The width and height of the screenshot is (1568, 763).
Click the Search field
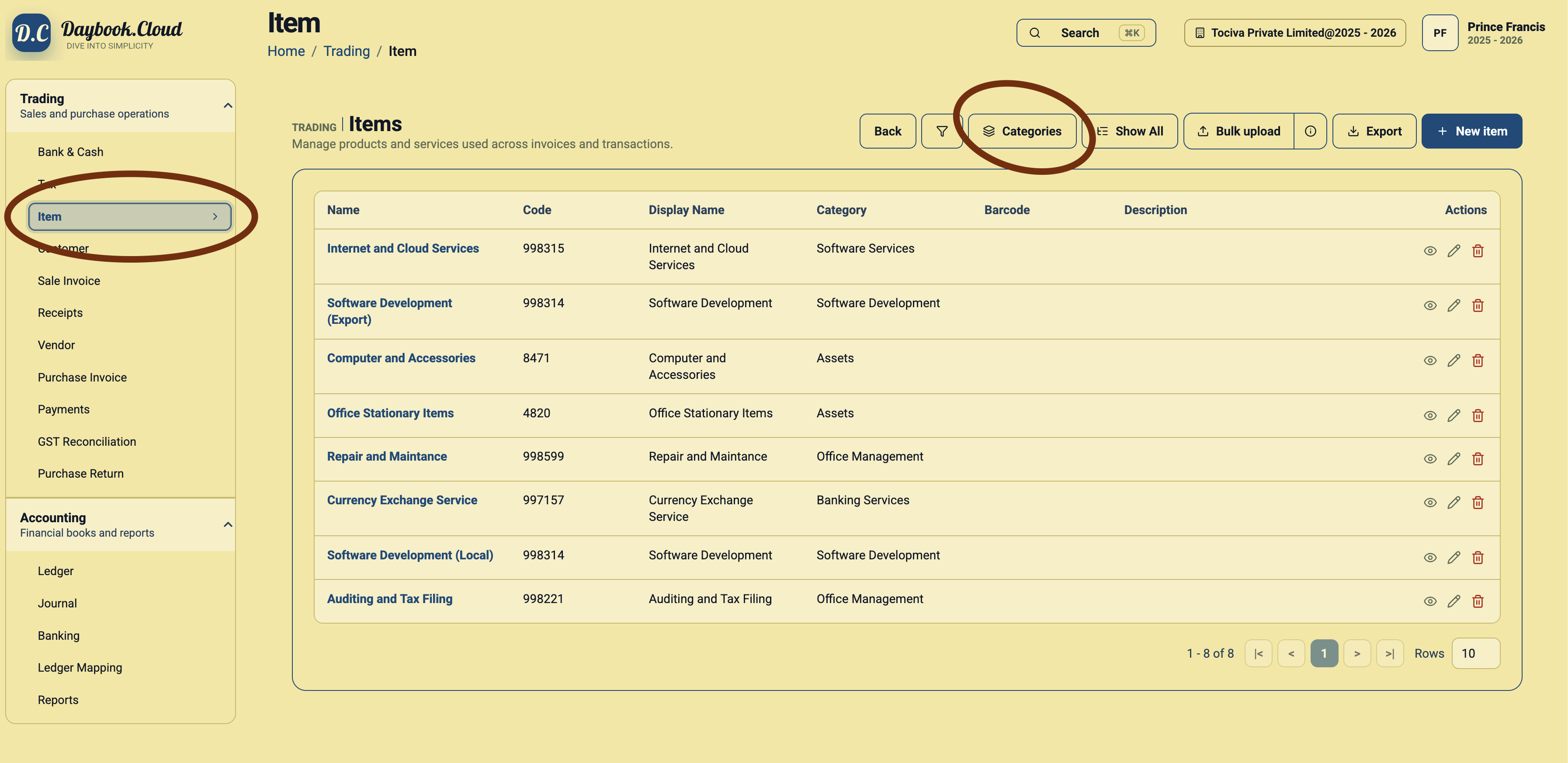1086,33
